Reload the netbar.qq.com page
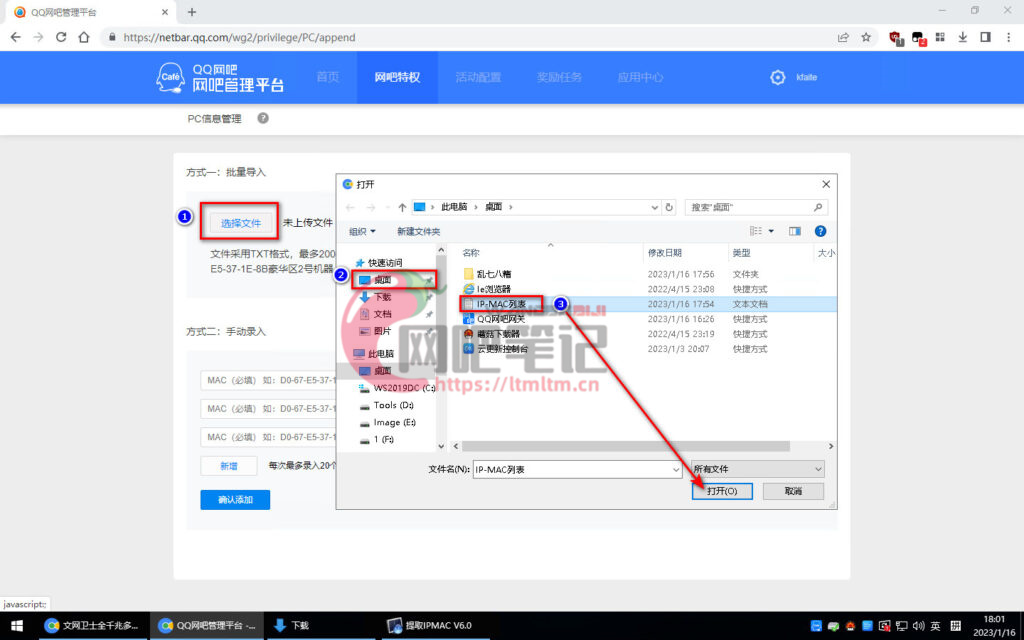This screenshot has height=640, width=1024. pos(61,37)
